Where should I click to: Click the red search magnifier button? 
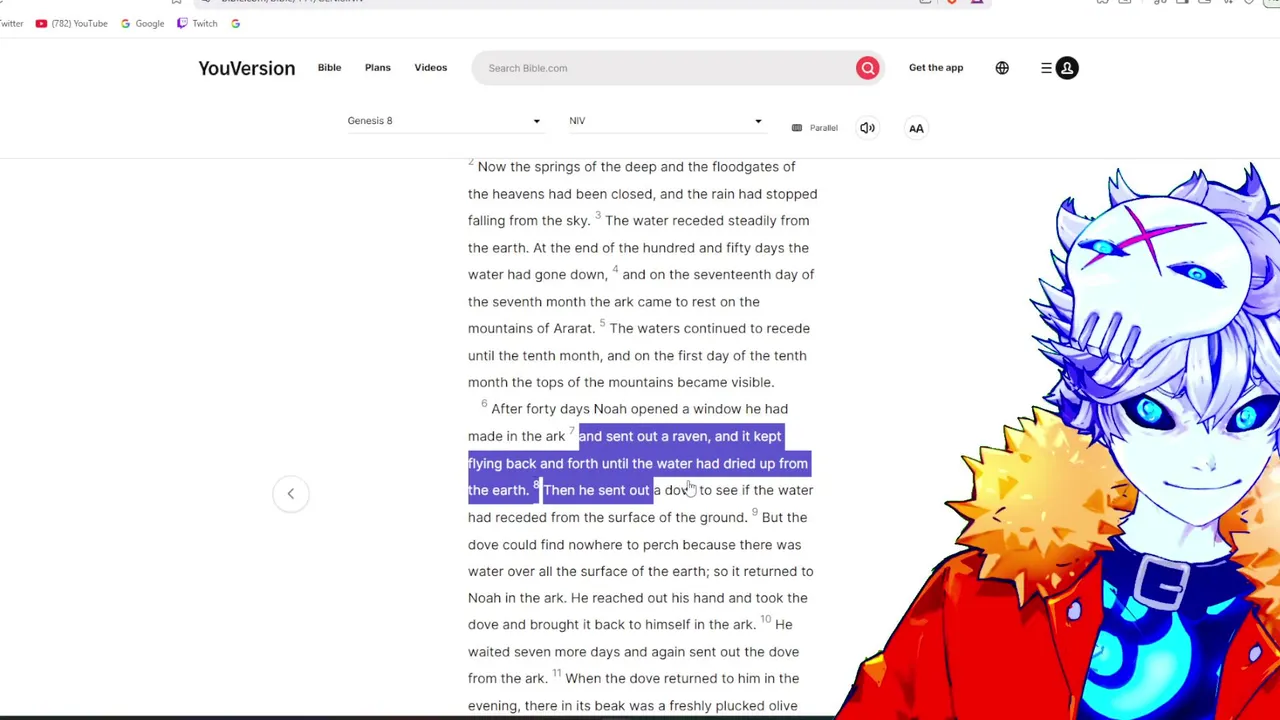click(867, 68)
